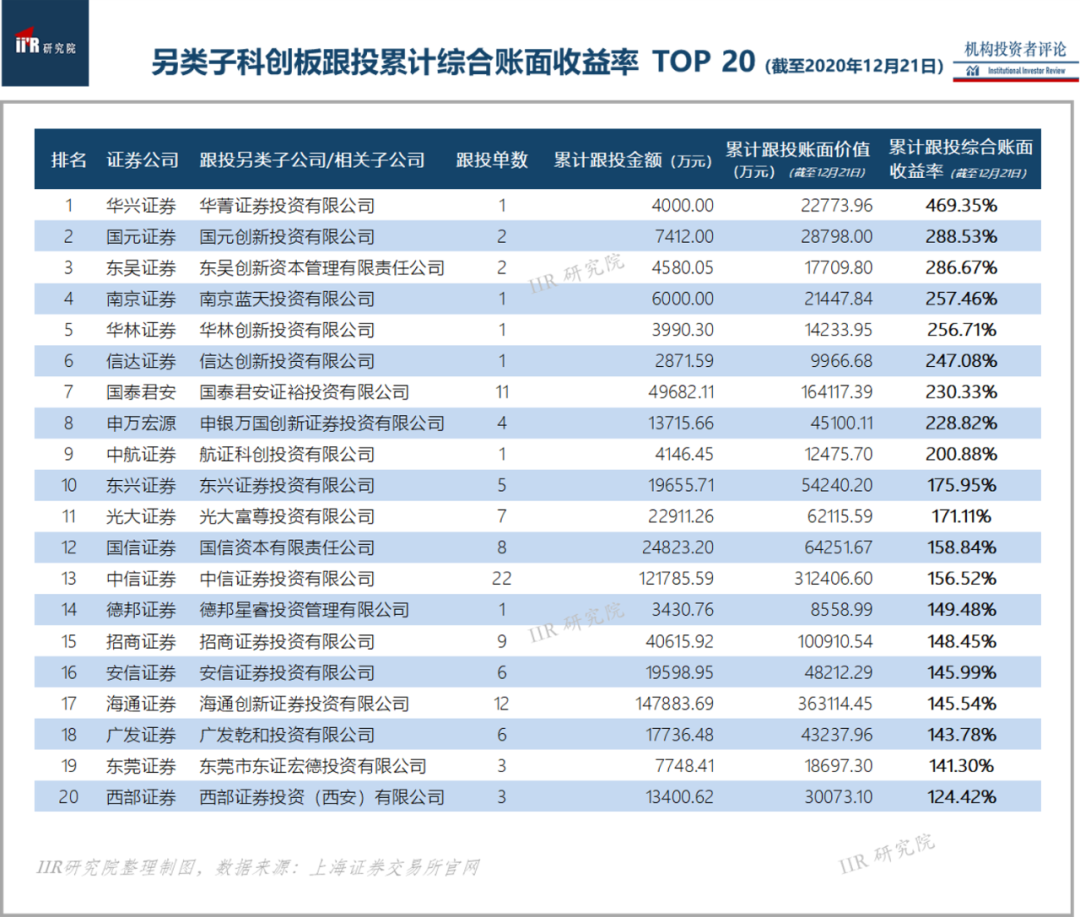Click 华菁证券投资有限公司 in the table
1080x917 pixels.
click(287, 205)
